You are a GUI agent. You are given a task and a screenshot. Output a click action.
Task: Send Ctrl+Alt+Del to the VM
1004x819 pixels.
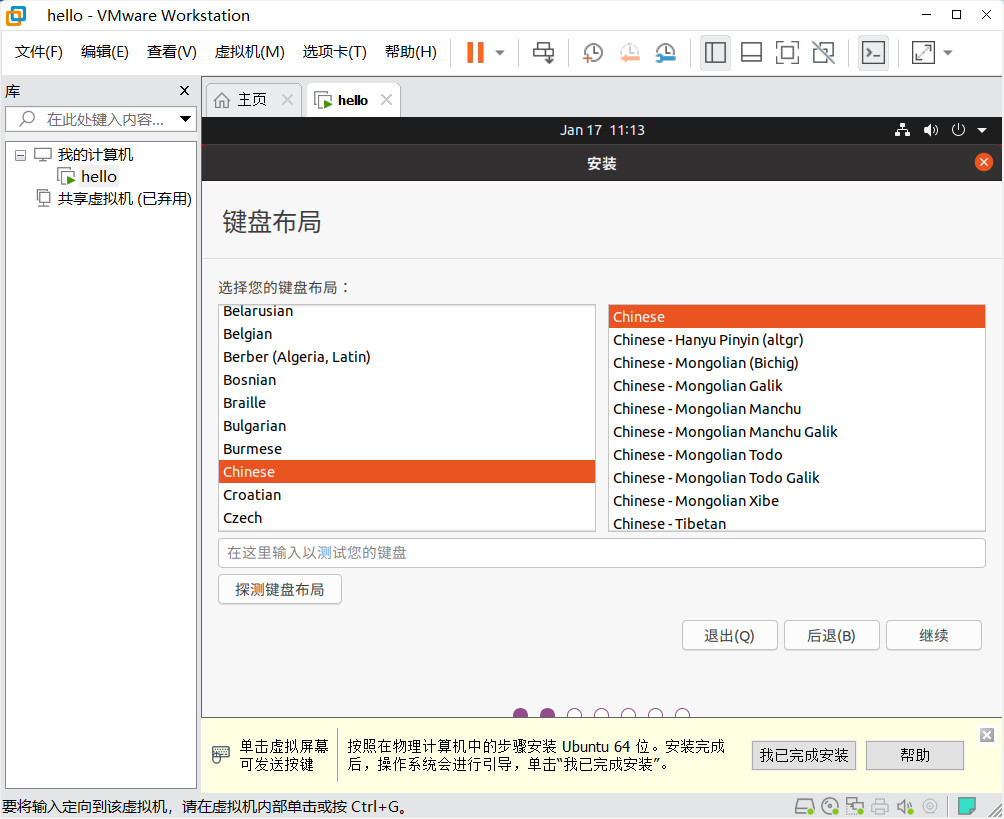click(544, 53)
